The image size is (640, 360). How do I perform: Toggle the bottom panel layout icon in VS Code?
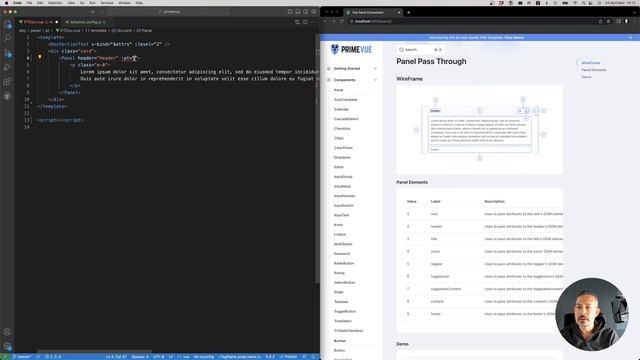298,12
